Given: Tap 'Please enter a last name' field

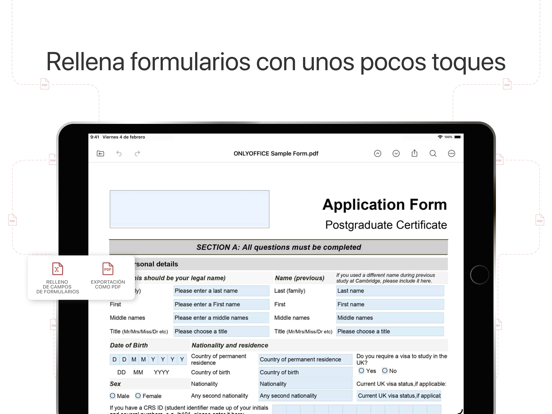Looking at the screenshot, I should [221, 291].
